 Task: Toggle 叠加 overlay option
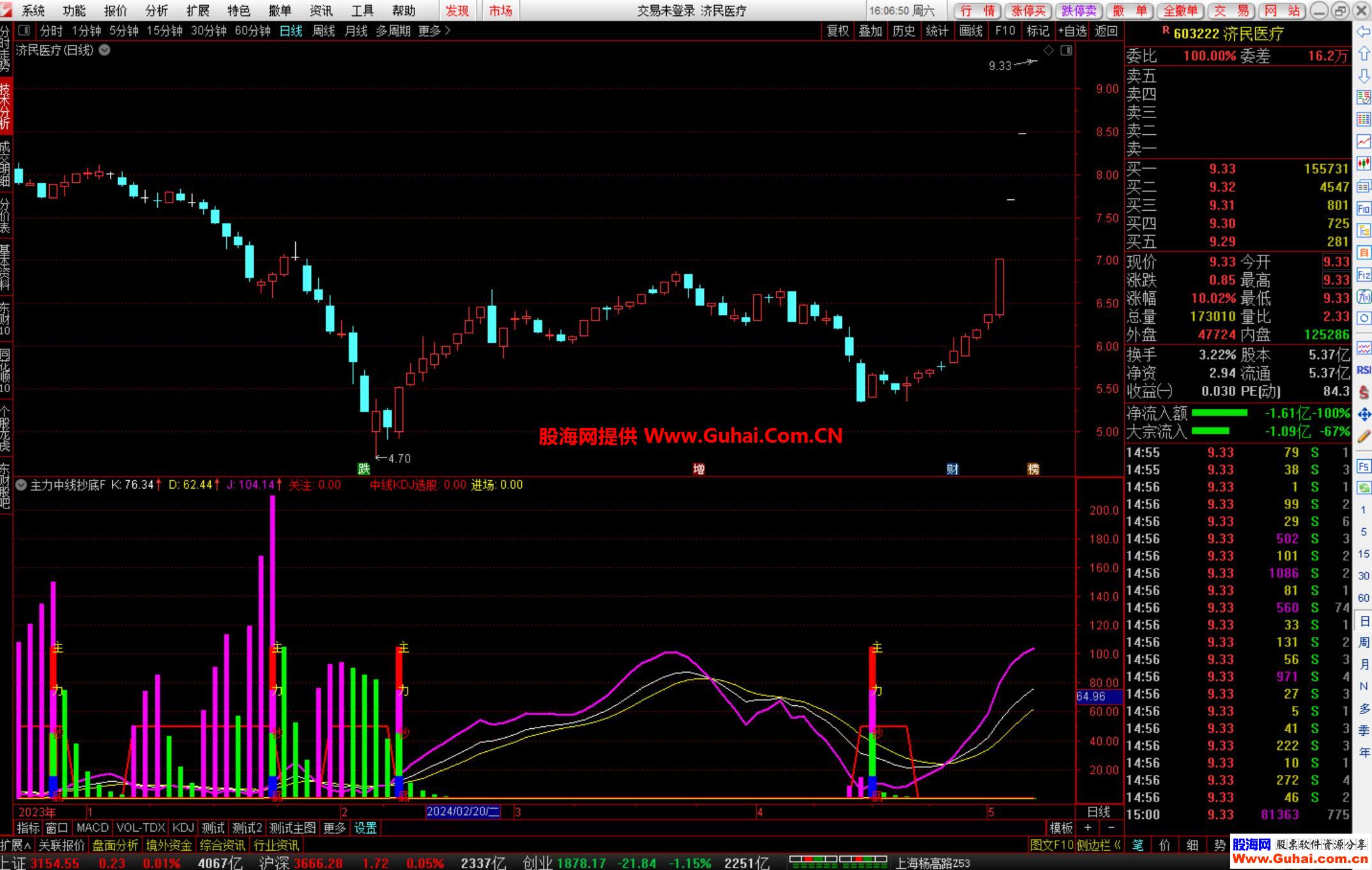(870, 30)
